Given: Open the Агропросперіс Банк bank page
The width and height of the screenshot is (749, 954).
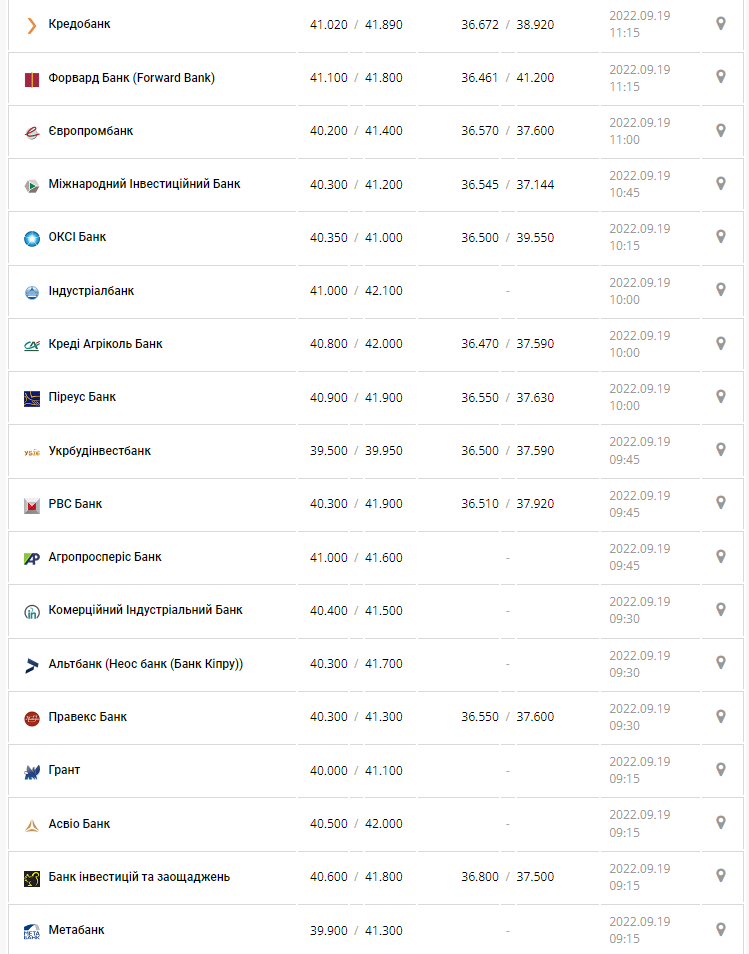Looking at the screenshot, I should coord(105,557).
